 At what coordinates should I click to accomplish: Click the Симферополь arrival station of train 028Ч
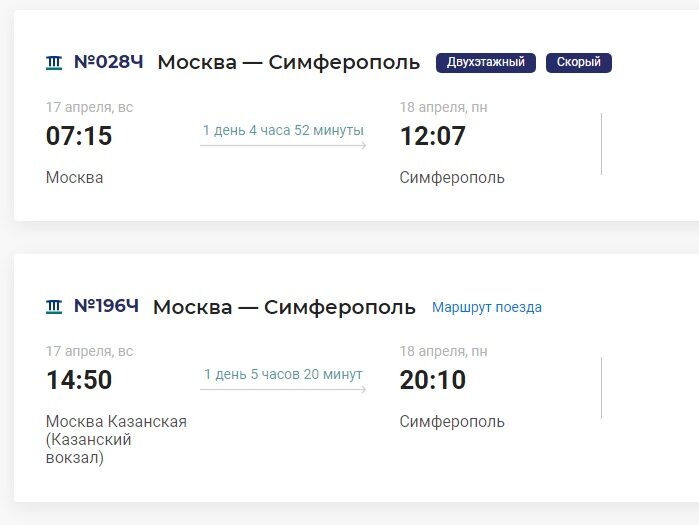pos(452,178)
